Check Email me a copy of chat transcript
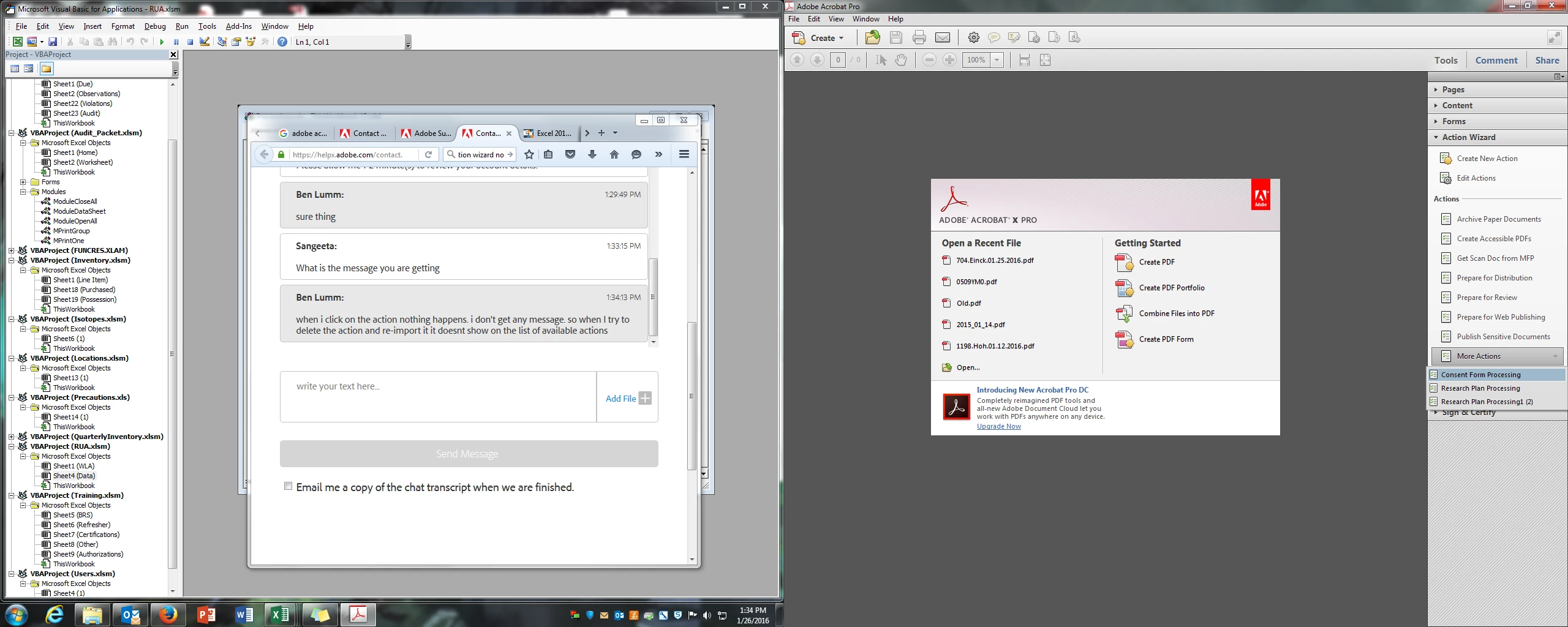This screenshot has height=627, width=1568. pyautogui.click(x=288, y=486)
